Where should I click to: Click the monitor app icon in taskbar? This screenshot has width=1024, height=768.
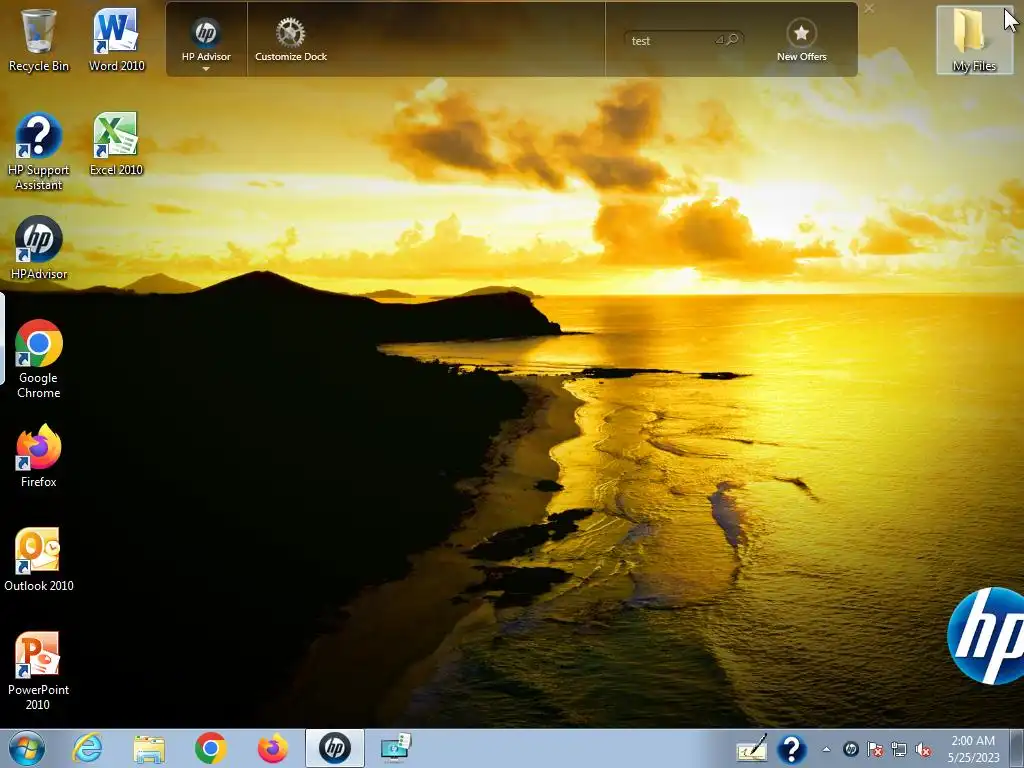coord(396,748)
